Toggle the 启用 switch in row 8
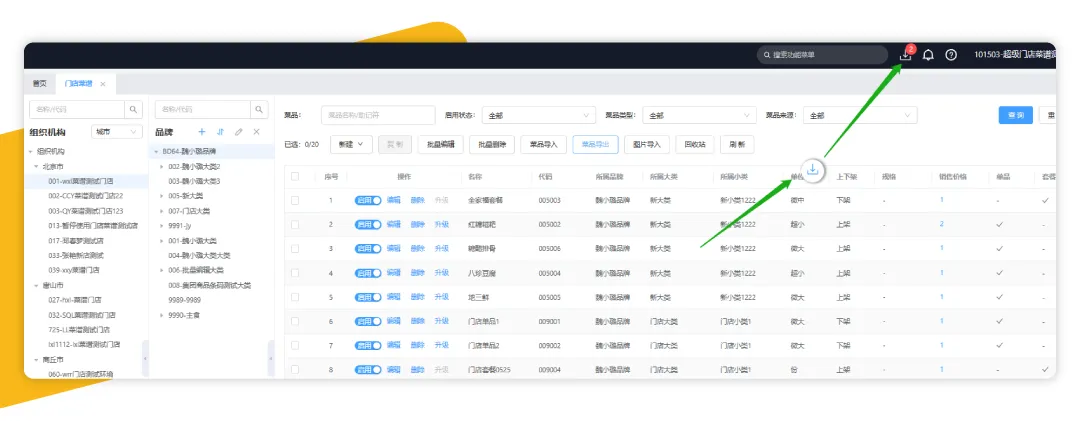This screenshot has width=1080, height=421. pyautogui.click(x=368, y=369)
